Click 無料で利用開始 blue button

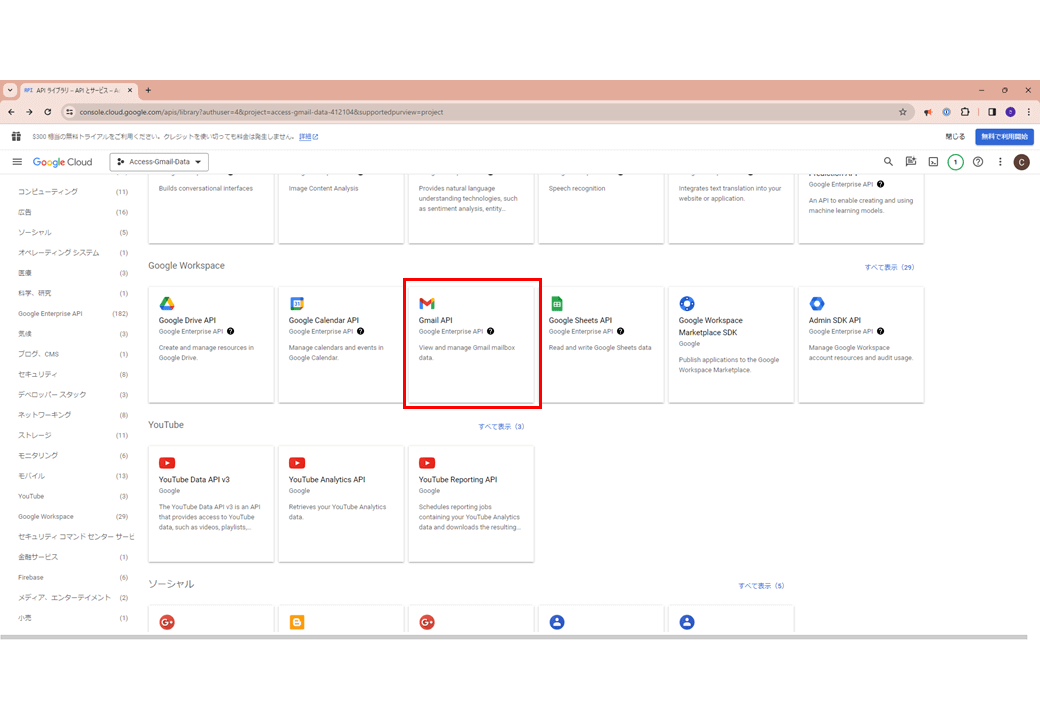[1004, 137]
